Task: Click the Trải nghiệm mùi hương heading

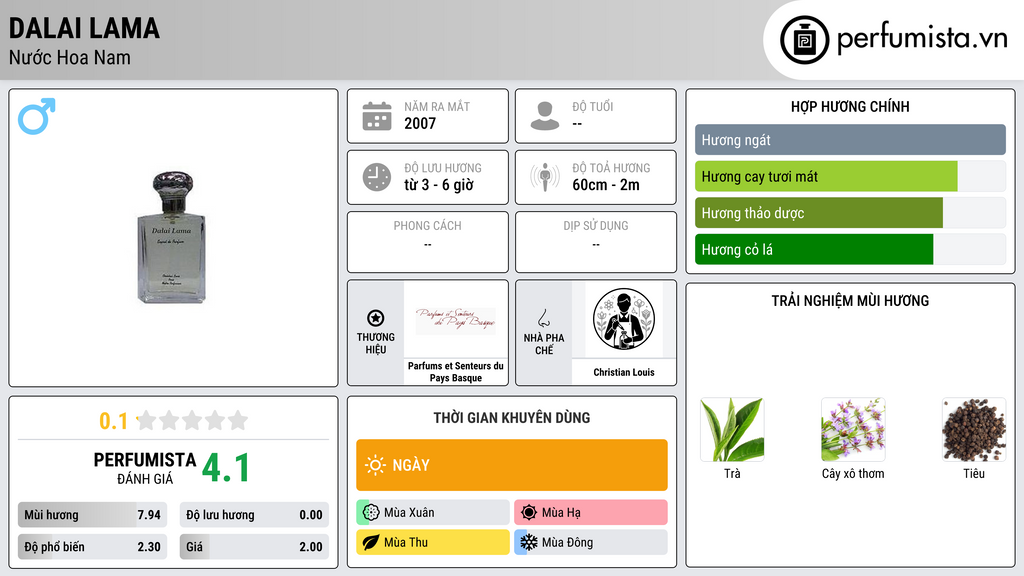Action: pyautogui.click(x=850, y=301)
